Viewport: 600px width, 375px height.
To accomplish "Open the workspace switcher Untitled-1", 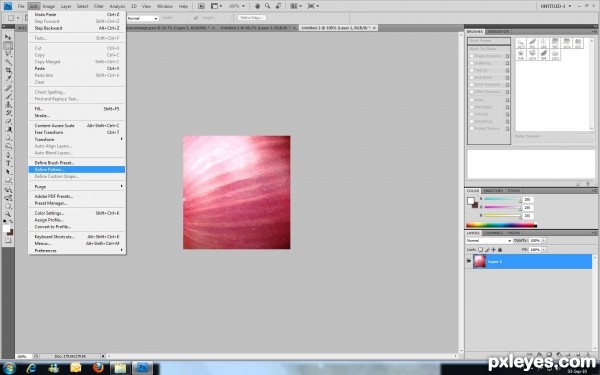I will pos(556,6).
